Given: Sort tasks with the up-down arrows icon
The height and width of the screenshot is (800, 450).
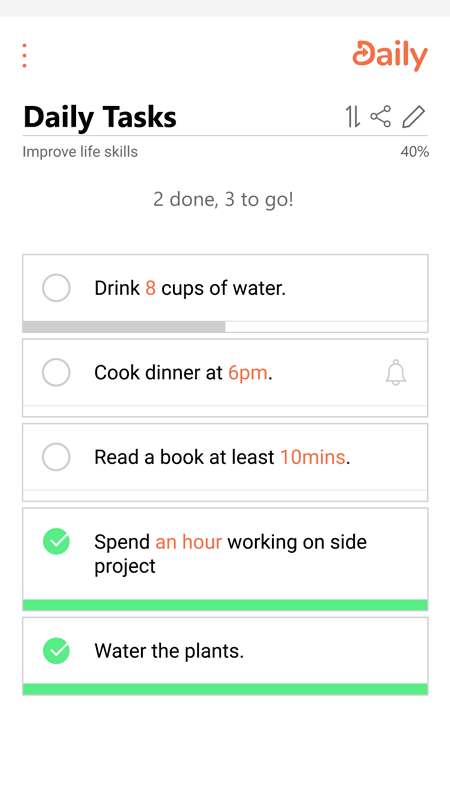Looking at the screenshot, I should [353, 116].
